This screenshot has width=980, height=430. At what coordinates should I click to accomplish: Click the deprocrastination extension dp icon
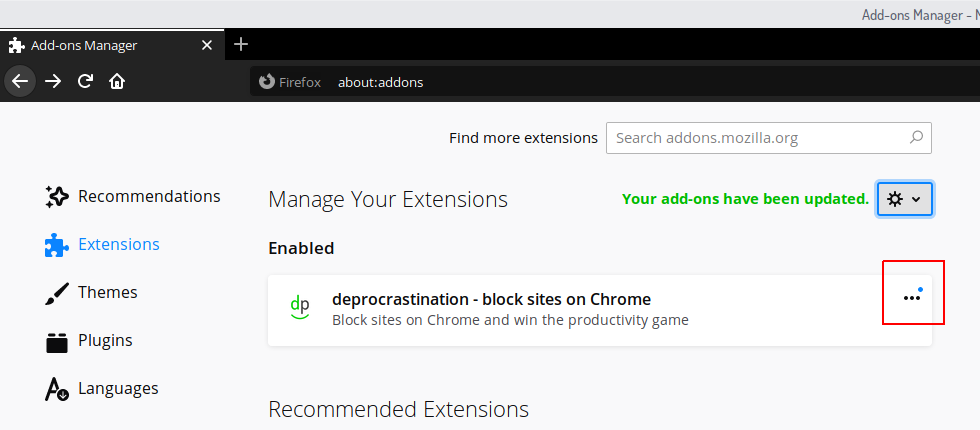point(299,307)
